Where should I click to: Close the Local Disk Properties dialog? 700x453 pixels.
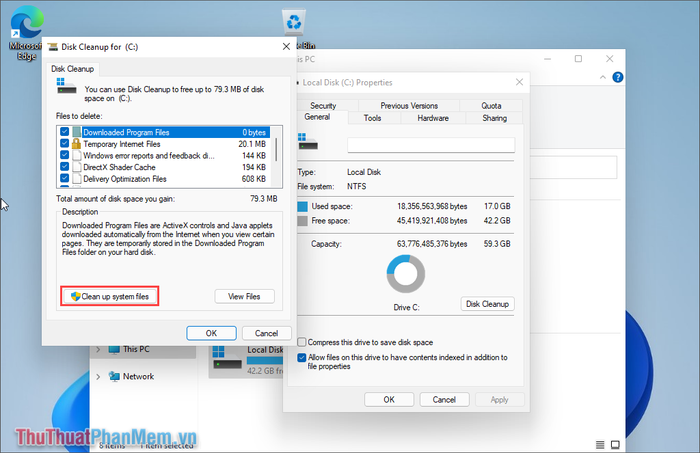[519, 82]
